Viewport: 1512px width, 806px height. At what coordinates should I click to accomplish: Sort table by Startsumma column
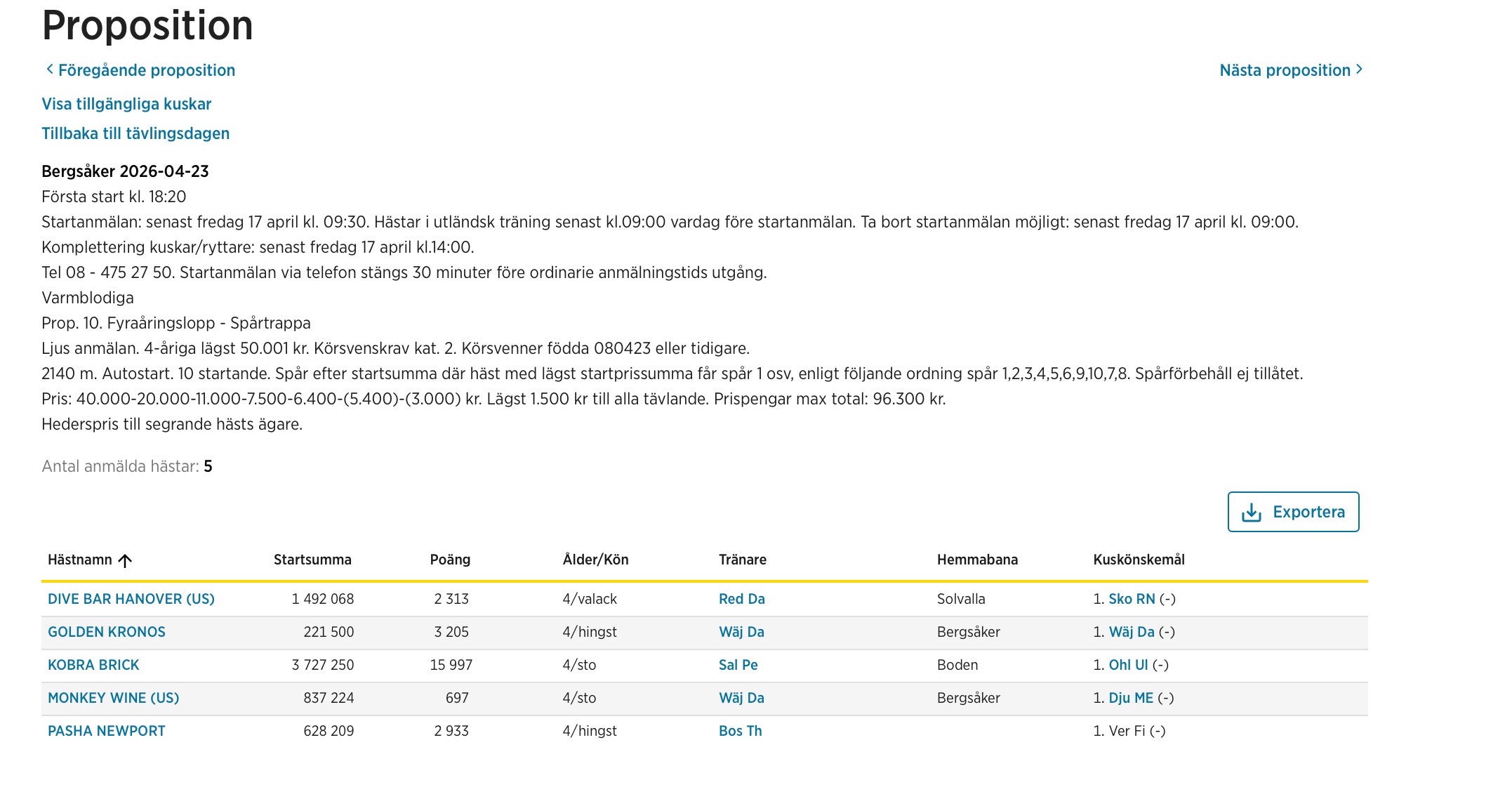point(312,560)
